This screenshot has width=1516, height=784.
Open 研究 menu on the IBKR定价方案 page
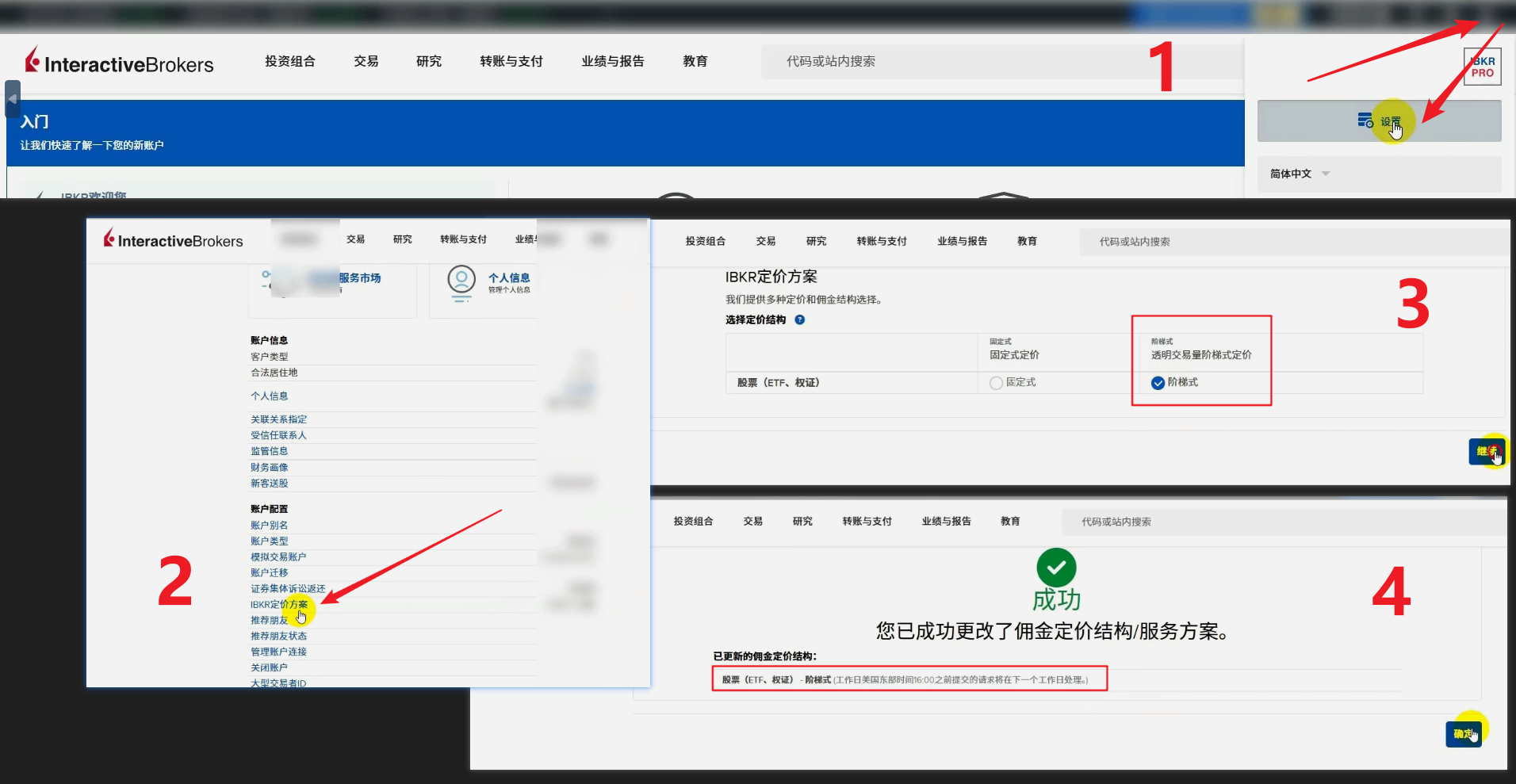click(x=817, y=241)
